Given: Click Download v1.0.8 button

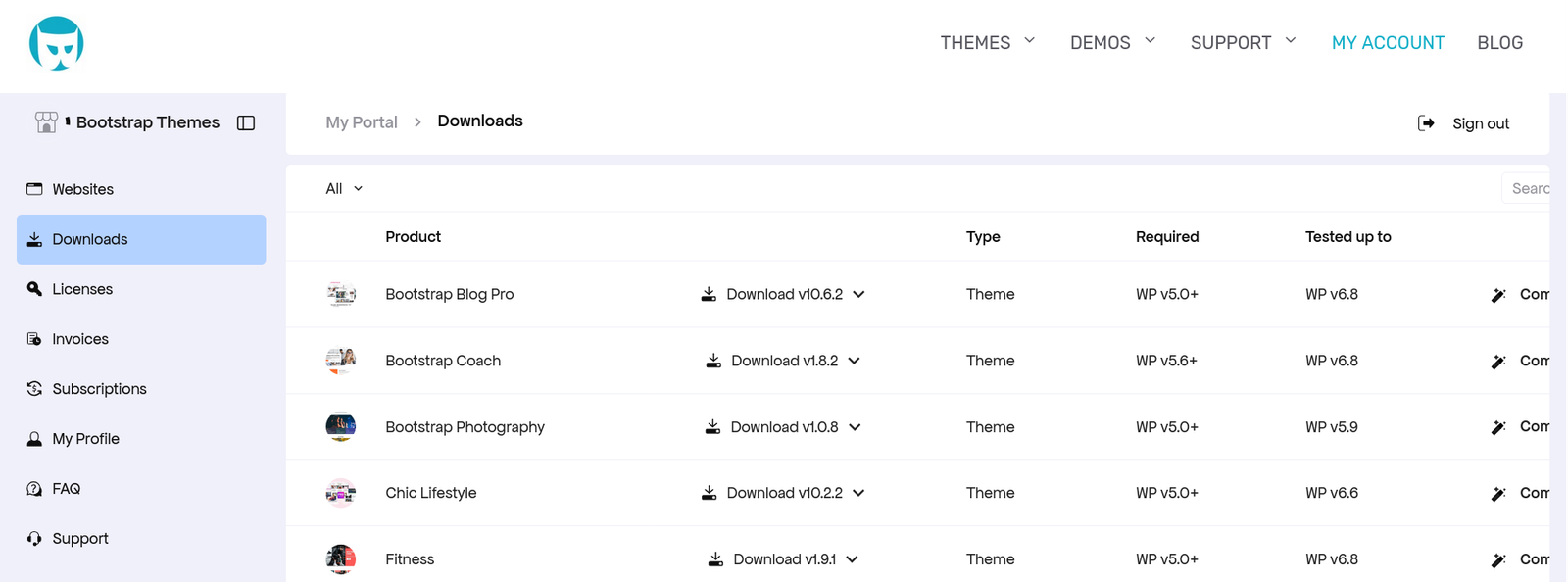Looking at the screenshot, I should pyautogui.click(x=784, y=427).
